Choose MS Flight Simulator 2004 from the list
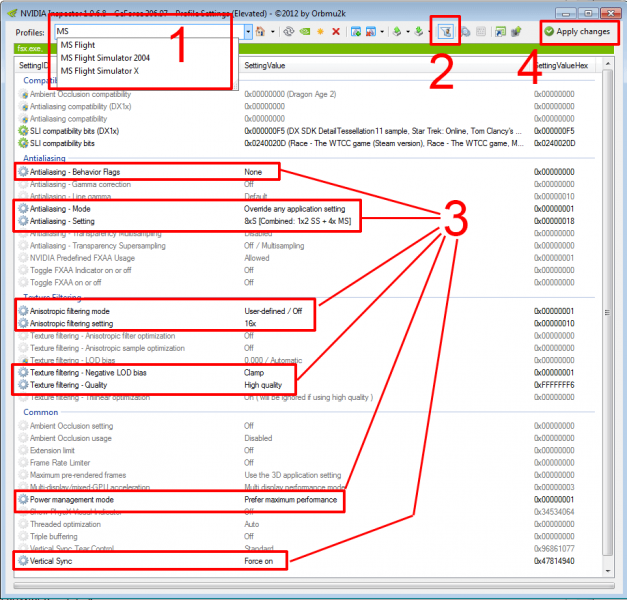 coord(105,58)
